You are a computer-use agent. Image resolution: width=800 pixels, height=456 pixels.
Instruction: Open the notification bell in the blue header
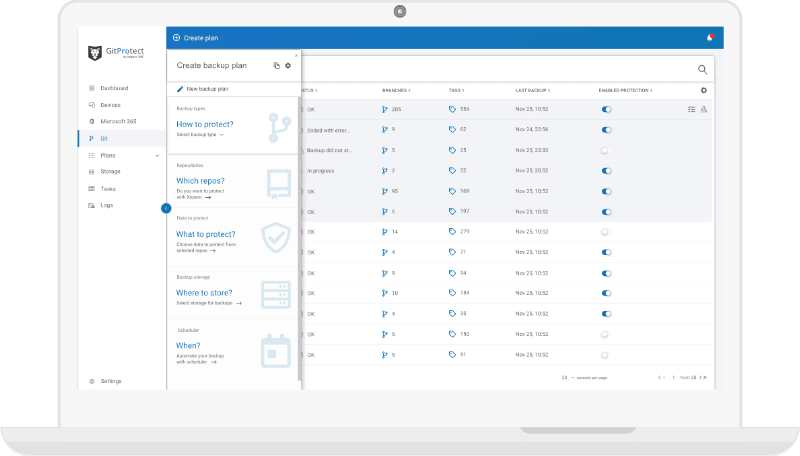[710, 38]
